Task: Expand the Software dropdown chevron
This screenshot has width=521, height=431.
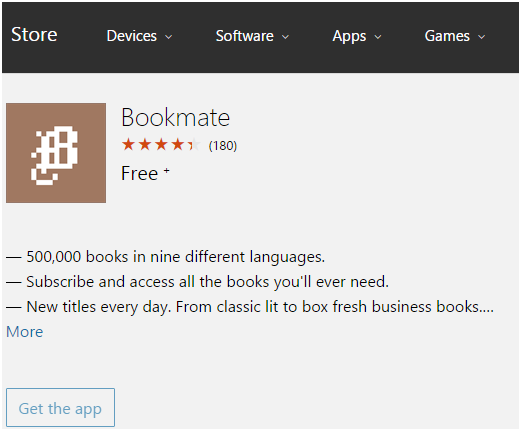Action: click(x=285, y=37)
